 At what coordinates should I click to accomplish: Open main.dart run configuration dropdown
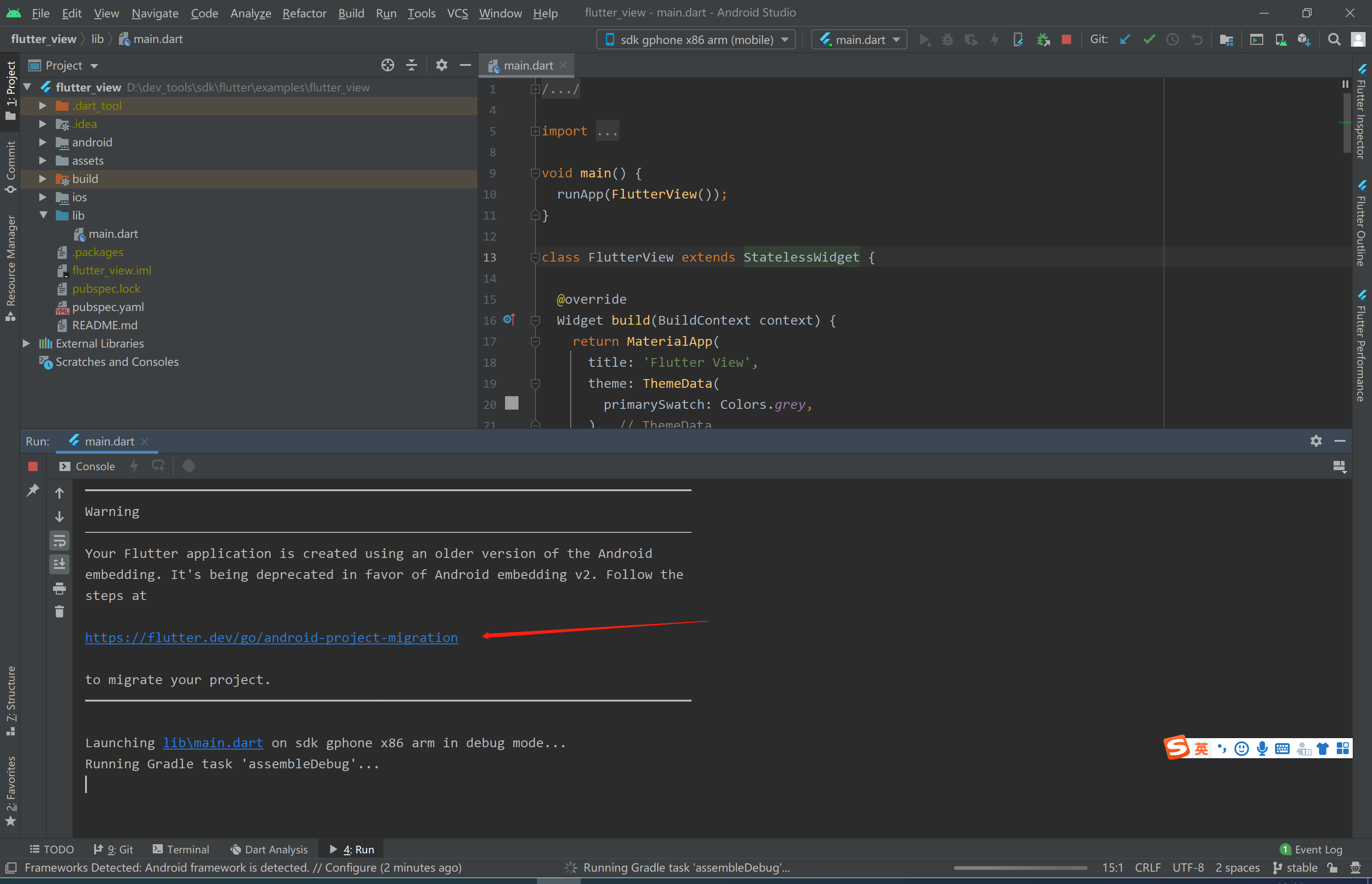(859, 40)
